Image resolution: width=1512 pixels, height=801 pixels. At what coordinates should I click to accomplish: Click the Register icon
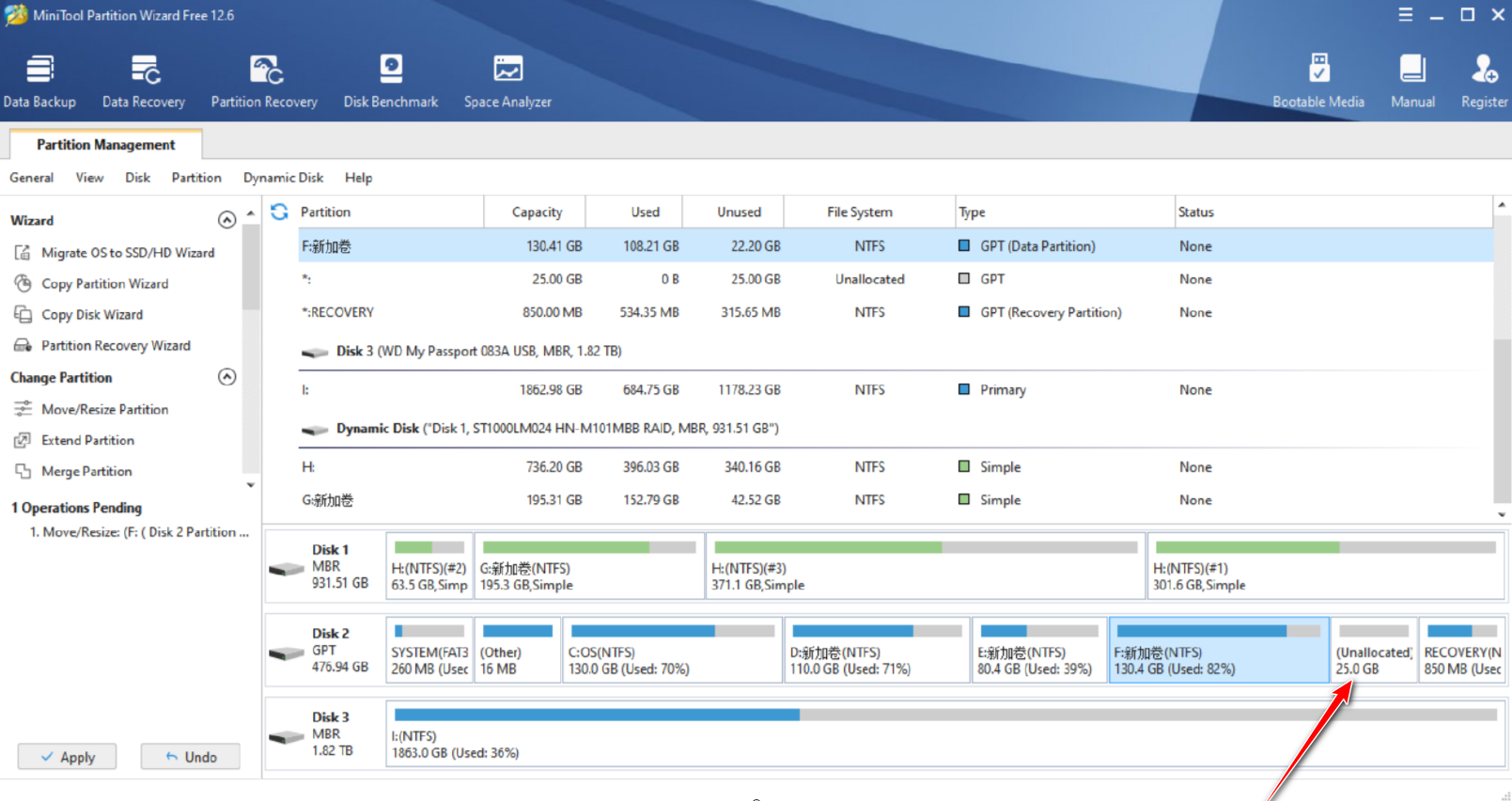[1484, 70]
